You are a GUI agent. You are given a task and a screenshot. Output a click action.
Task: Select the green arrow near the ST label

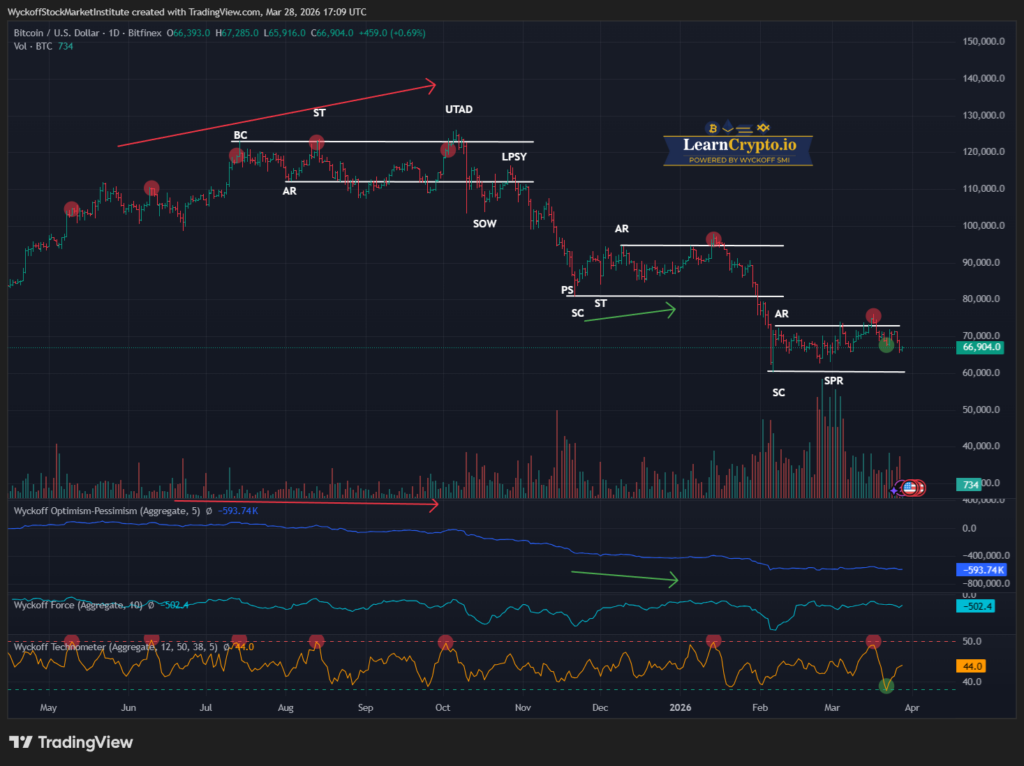click(x=630, y=314)
